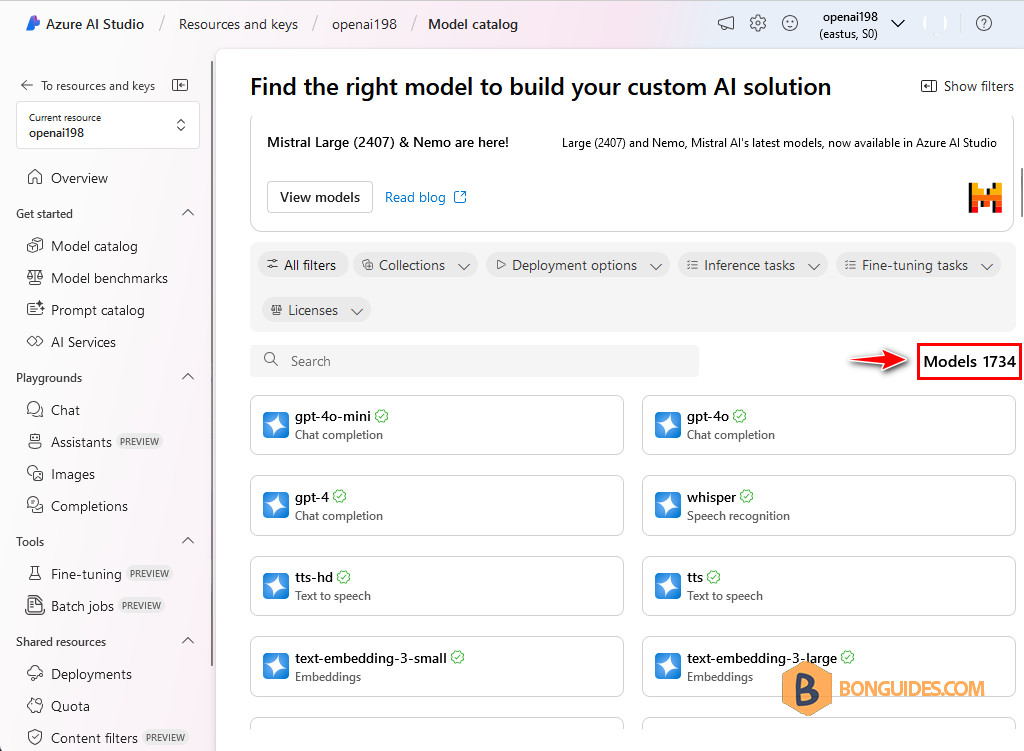Click the Fine-tuning flask icon
This screenshot has height=751, width=1024.
pos(35,573)
